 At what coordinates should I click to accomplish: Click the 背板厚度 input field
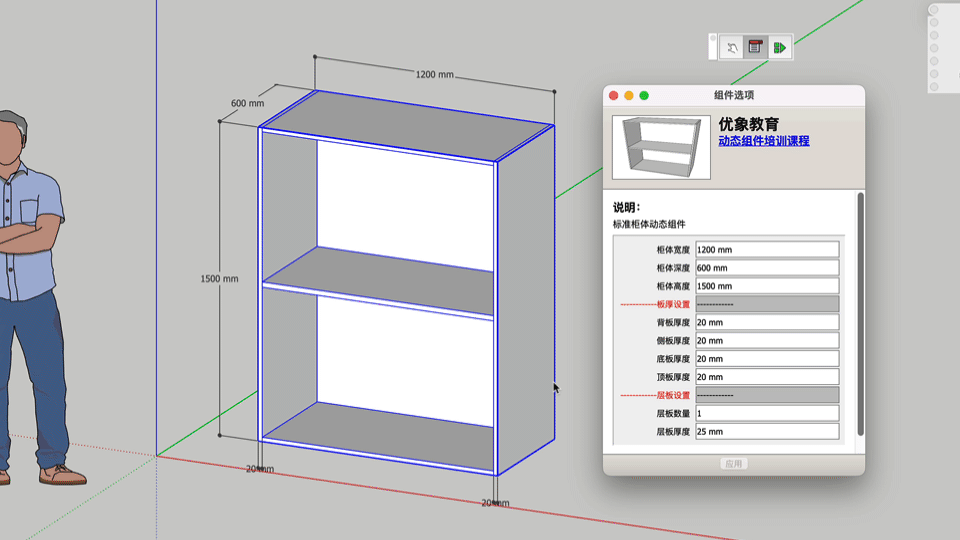point(766,322)
